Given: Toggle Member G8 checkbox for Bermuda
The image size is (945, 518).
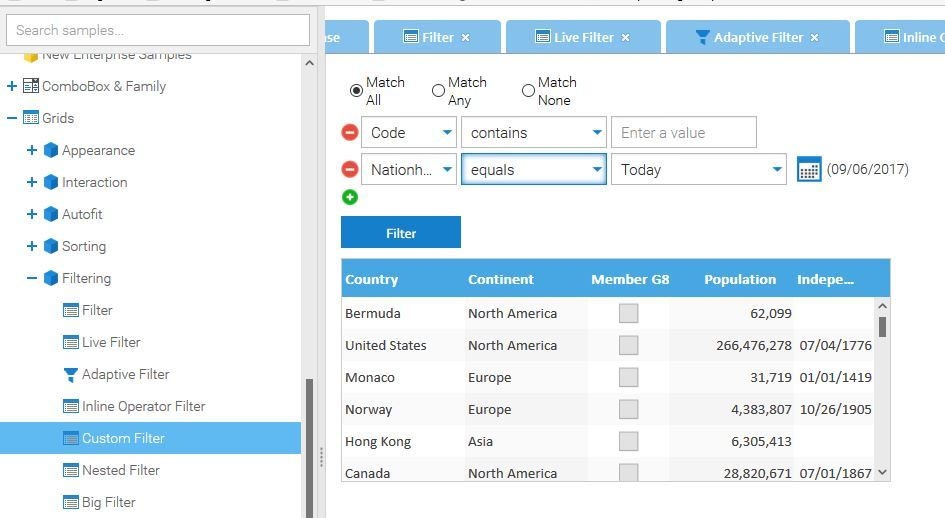Looking at the screenshot, I should point(628,313).
